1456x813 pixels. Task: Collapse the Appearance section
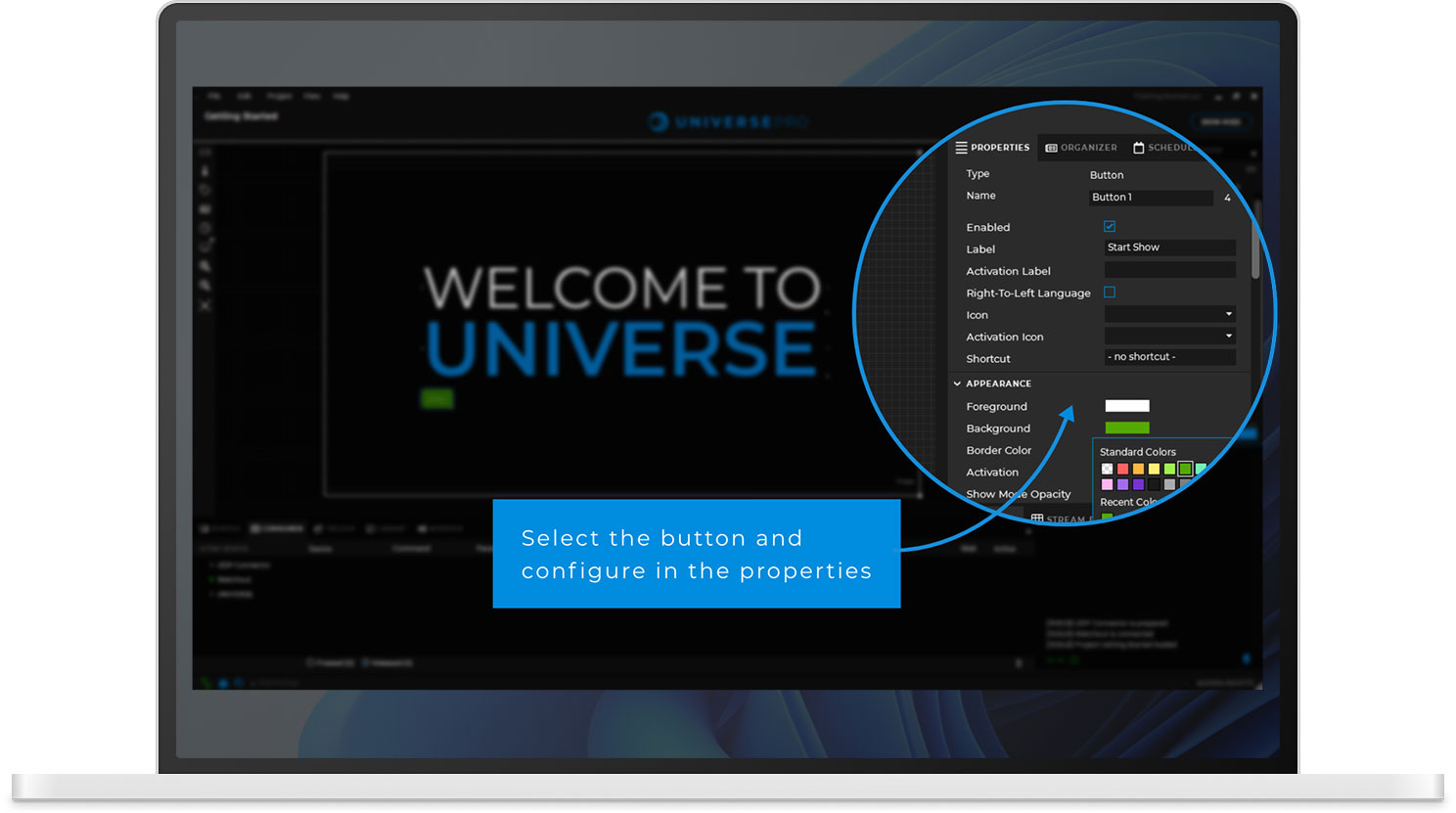(956, 384)
